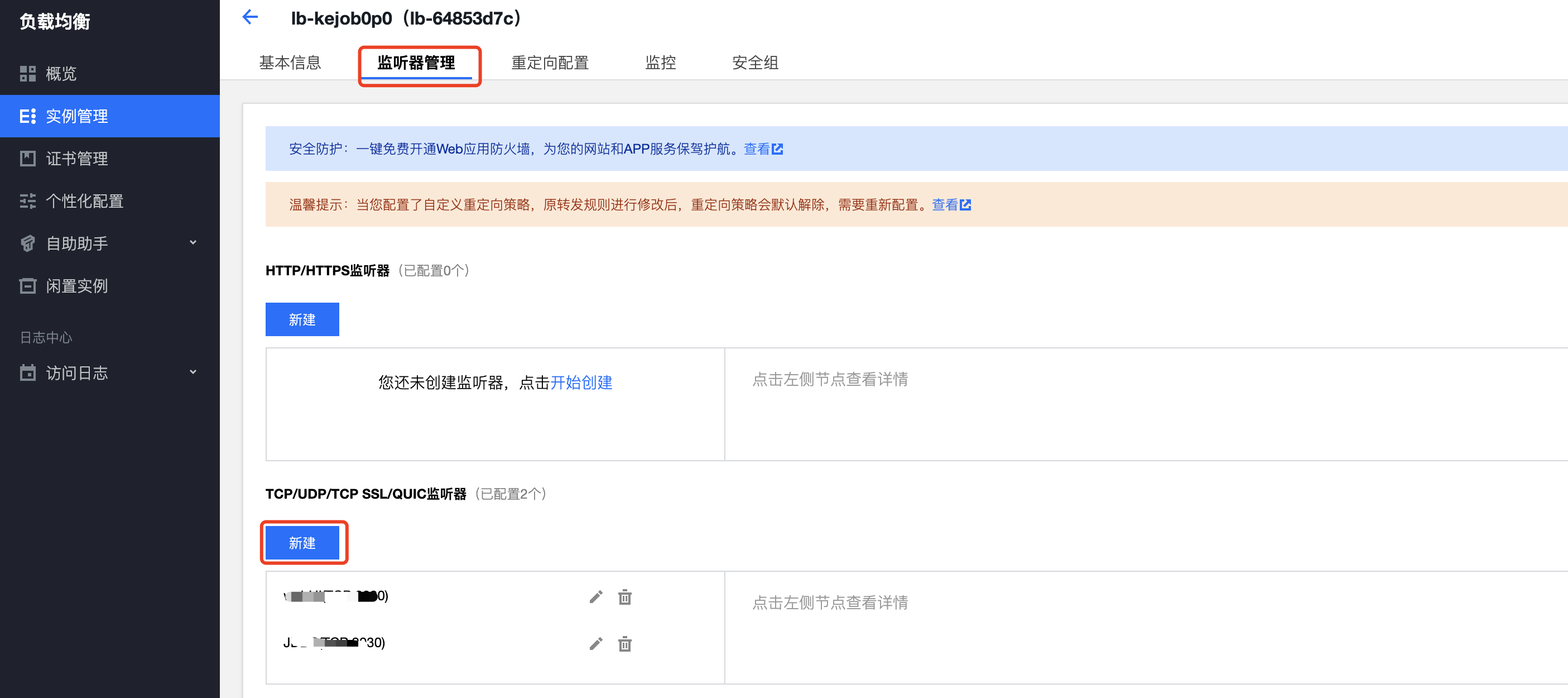Click edit pencil for second TCP listener
This screenshot has width=1568, height=698.
[596, 644]
